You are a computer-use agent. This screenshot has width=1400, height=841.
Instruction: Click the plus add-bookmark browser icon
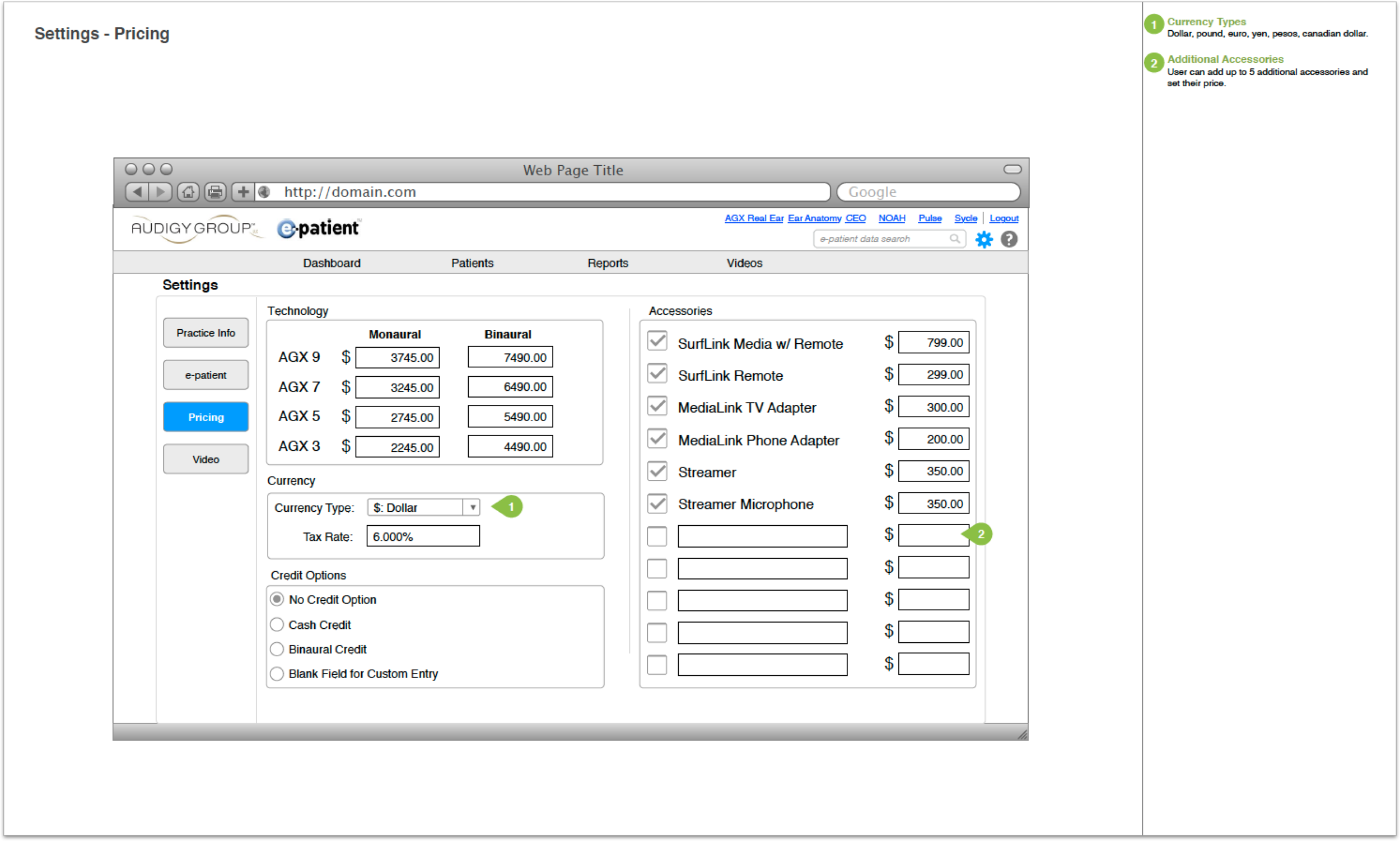click(243, 192)
